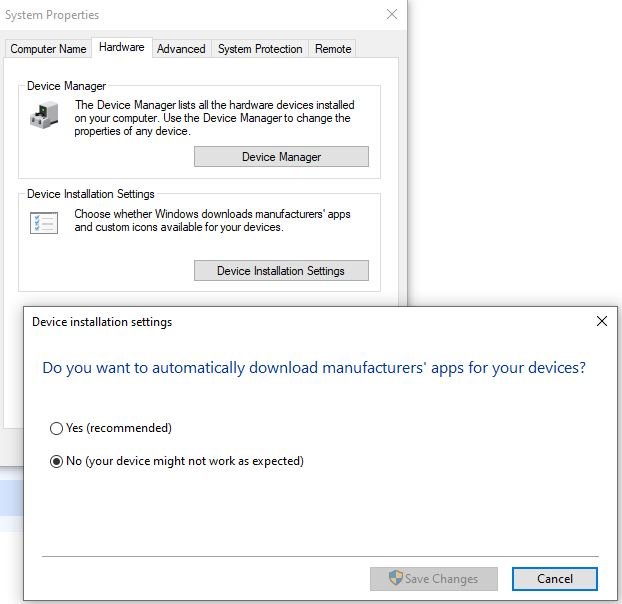Select the Yes (recommended) radio button
The image size is (622, 604).
57,428
